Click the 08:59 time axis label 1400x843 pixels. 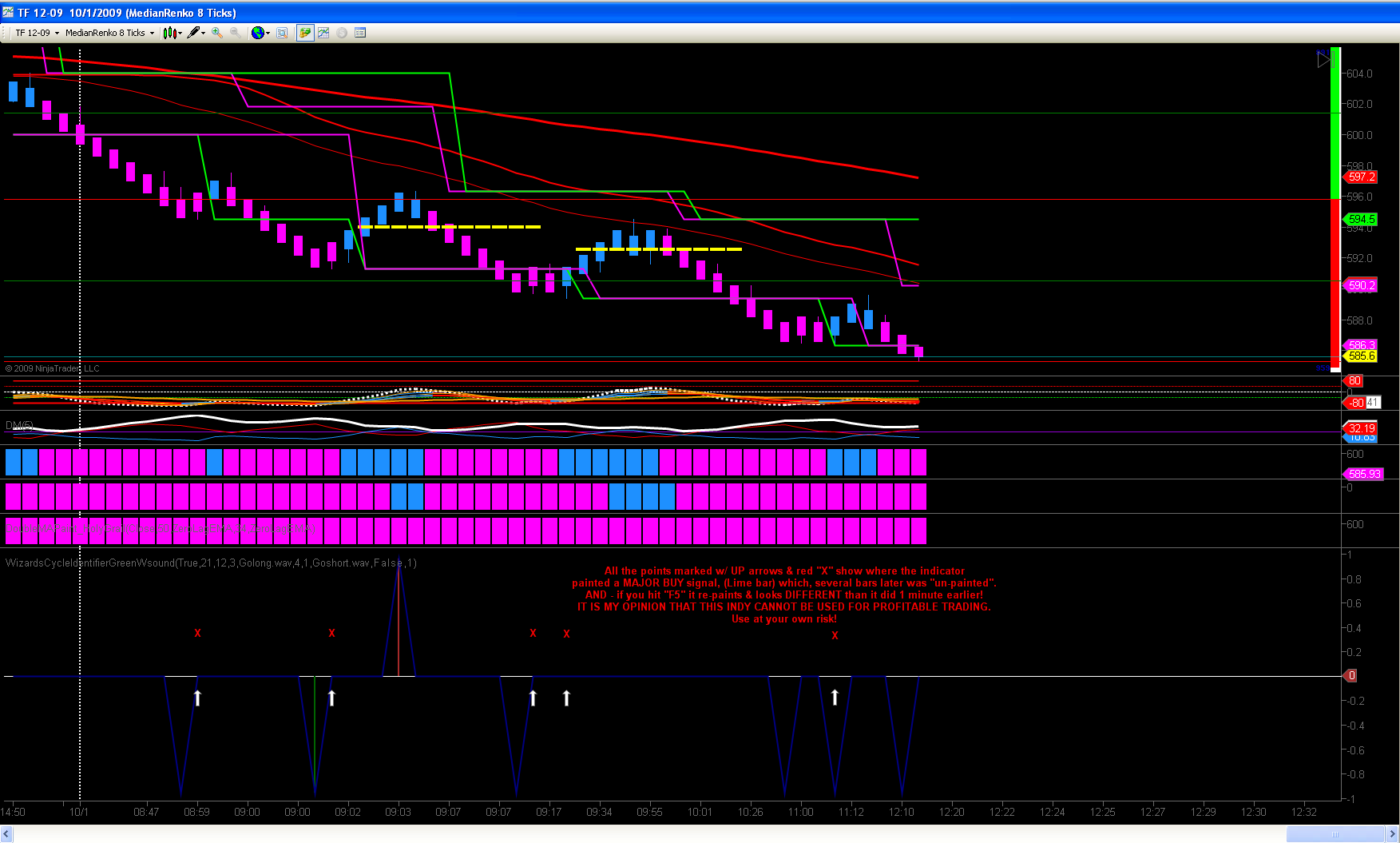(196, 812)
